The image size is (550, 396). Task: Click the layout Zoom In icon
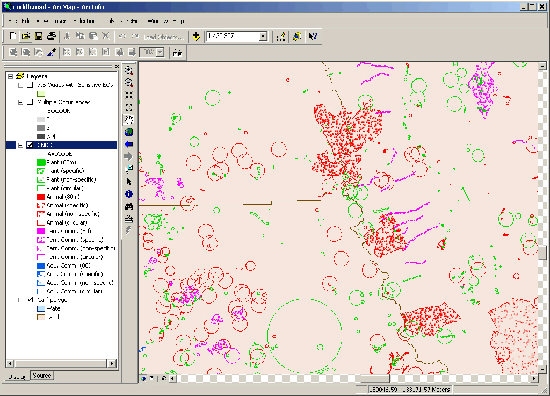pyautogui.click(x=13, y=53)
